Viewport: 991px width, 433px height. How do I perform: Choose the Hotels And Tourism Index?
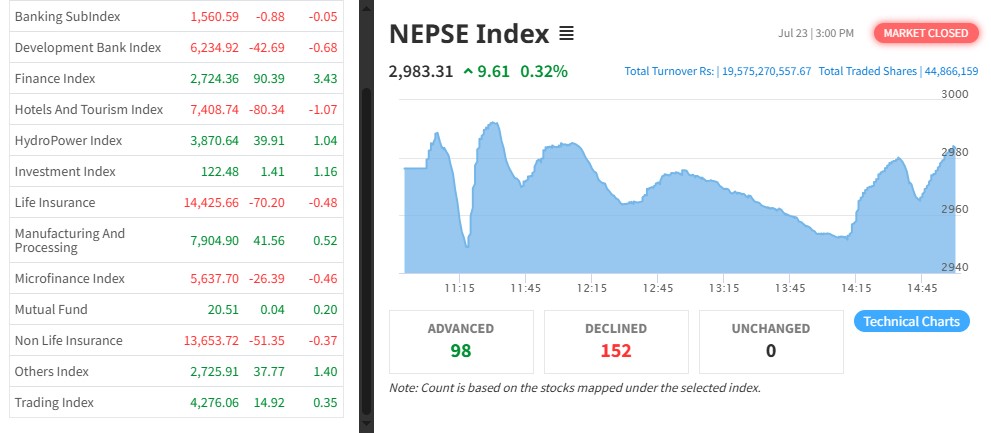[89, 109]
